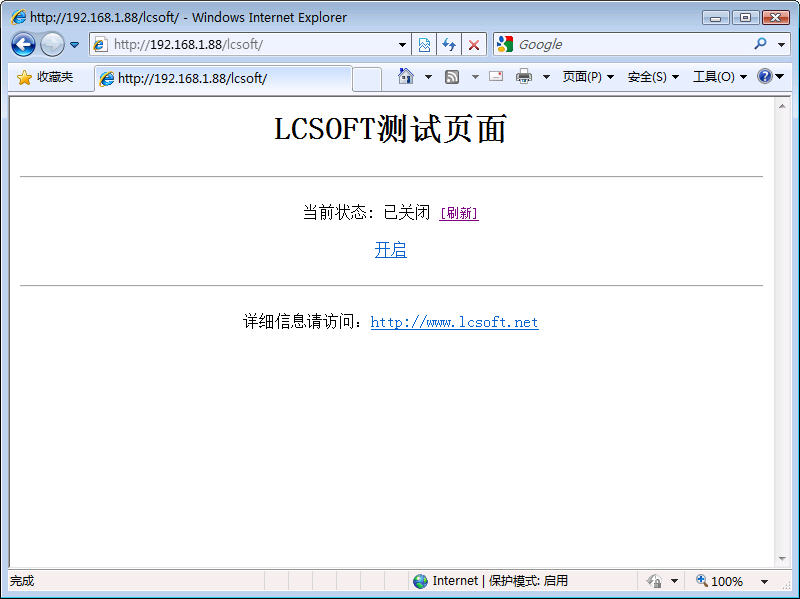
Task: Expand the zoom level 100% dropdown
Action: click(x=764, y=581)
